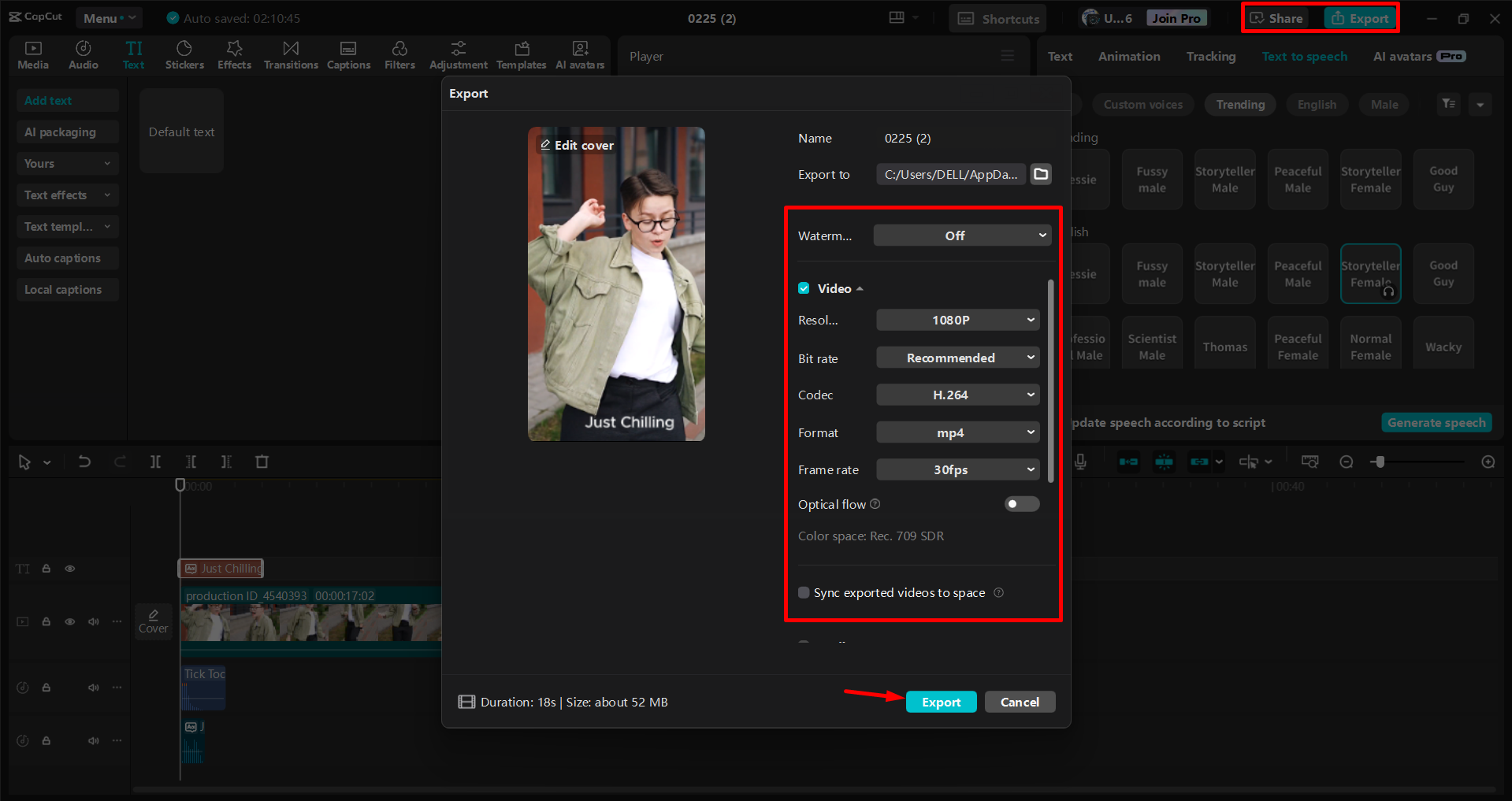
Task: Click the zoom in plus icon on timeline
Action: tap(1488, 462)
